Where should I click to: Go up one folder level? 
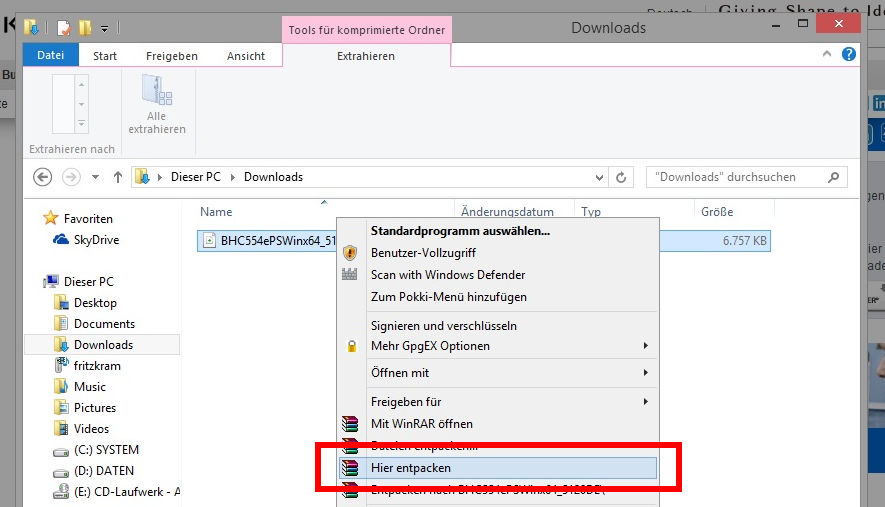(117, 177)
